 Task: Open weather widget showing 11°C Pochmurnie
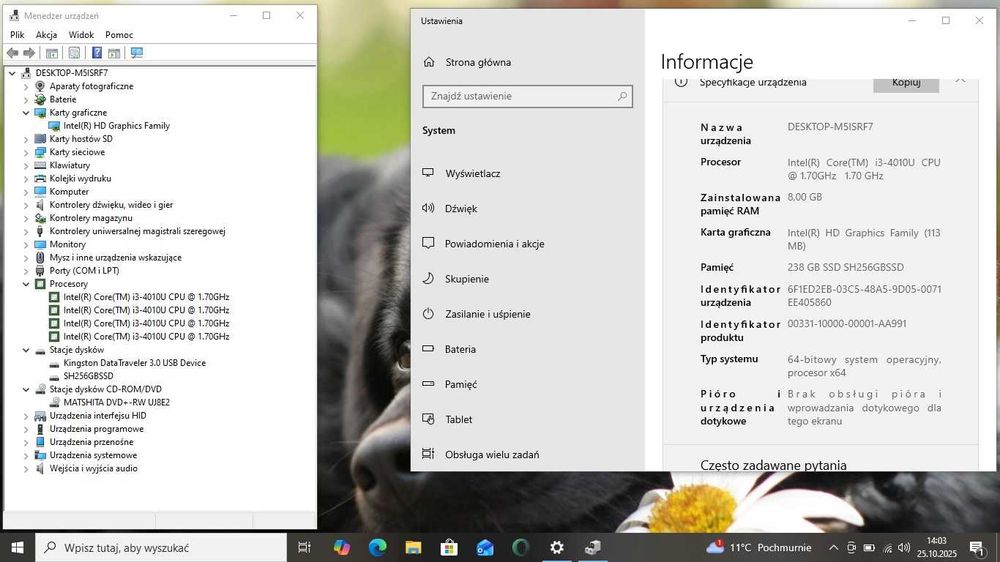point(758,547)
